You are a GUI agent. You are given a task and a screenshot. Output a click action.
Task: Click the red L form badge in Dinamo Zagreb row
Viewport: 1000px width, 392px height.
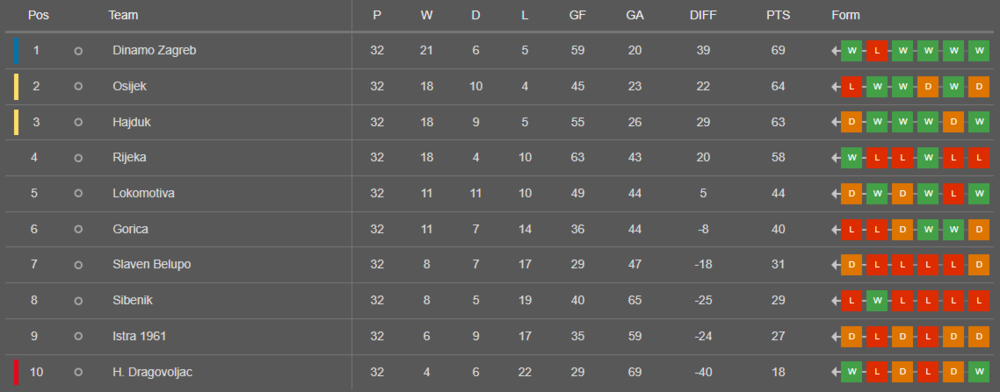pos(876,51)
